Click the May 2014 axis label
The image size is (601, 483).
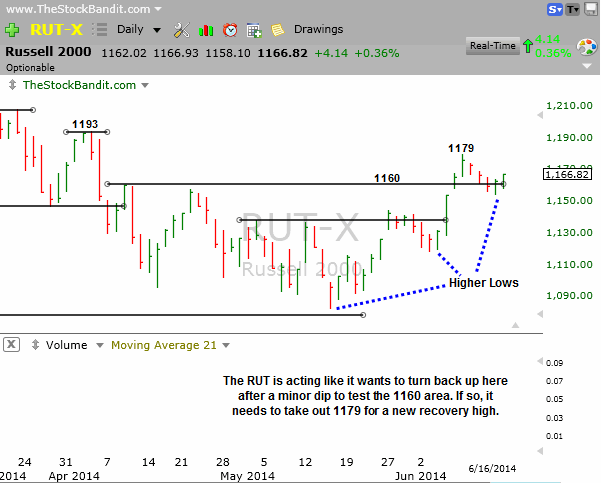coord(247,476)
